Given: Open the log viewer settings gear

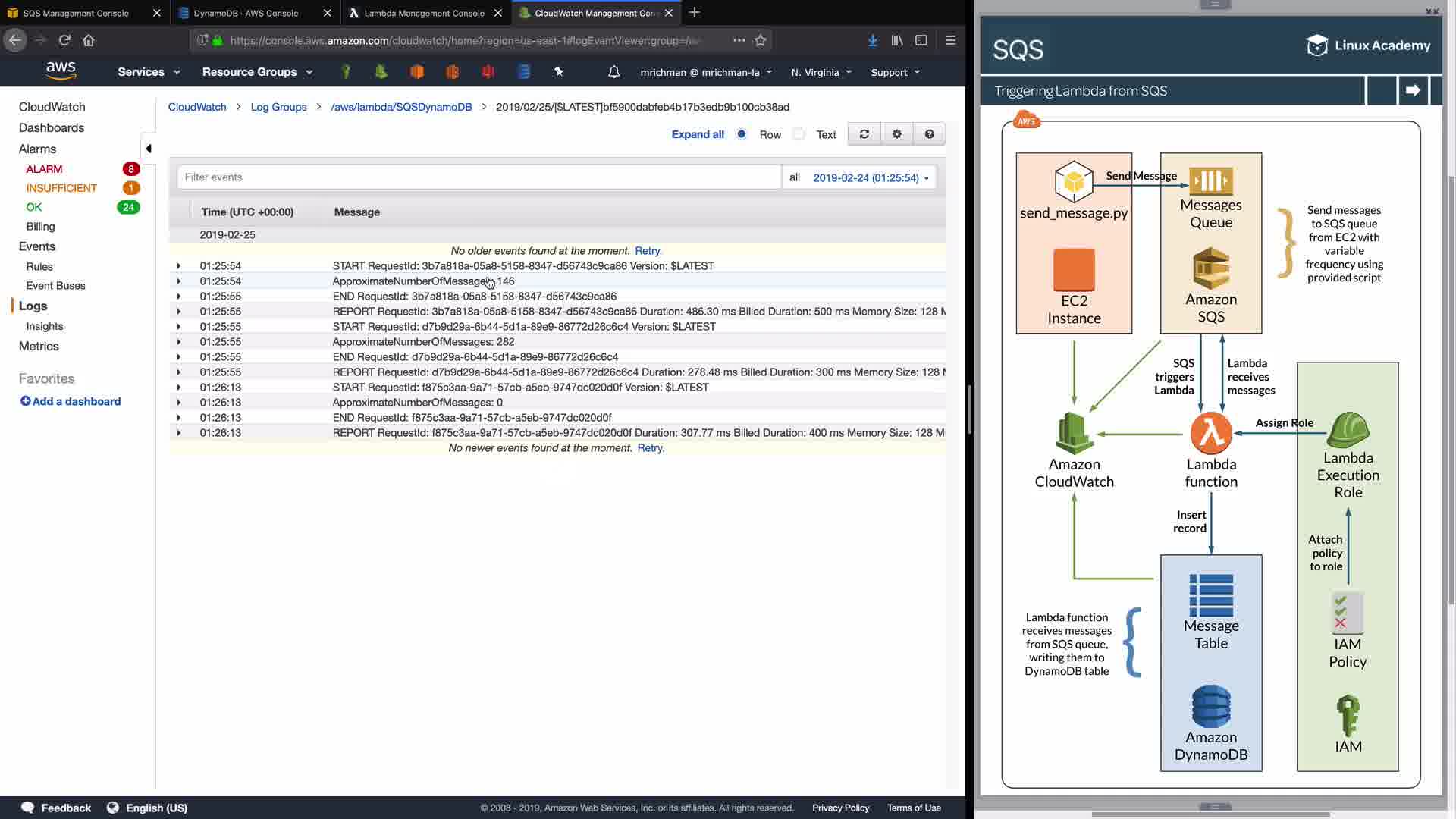Looking at the screenshot, I should 896,134.
